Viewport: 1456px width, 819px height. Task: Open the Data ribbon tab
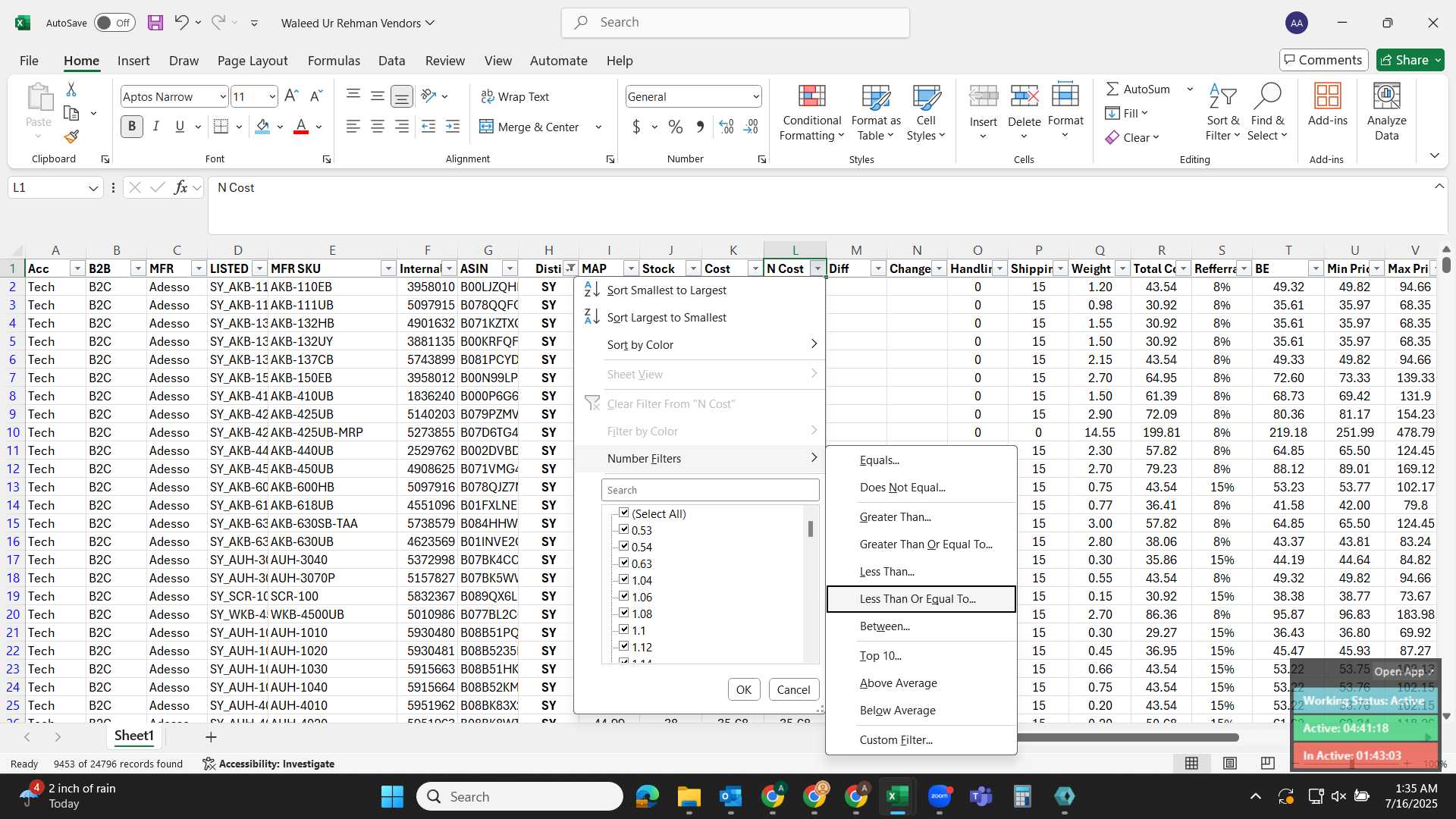coord(391,61)
